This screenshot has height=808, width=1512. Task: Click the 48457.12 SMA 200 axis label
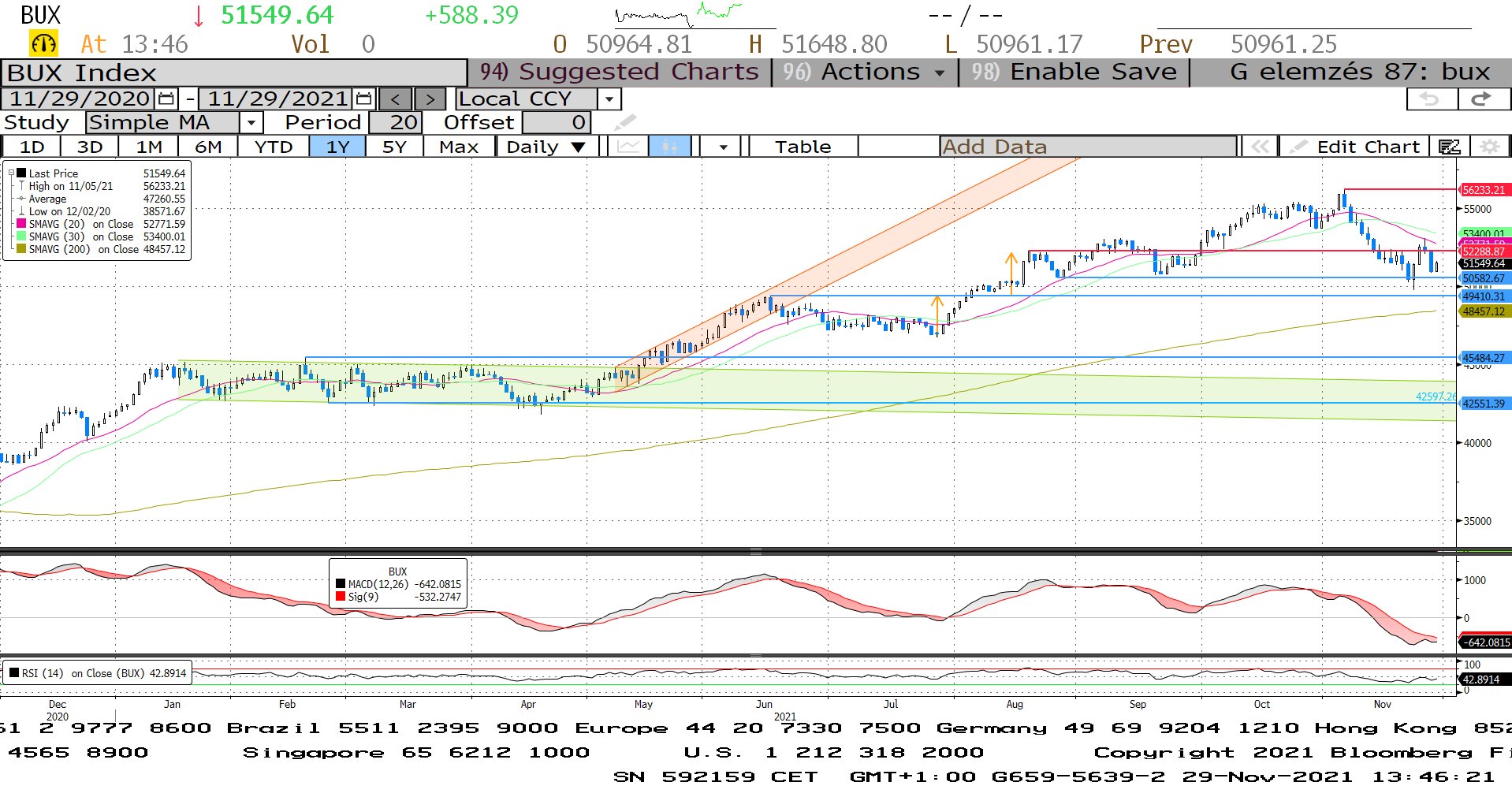(x=1484, y=311)
